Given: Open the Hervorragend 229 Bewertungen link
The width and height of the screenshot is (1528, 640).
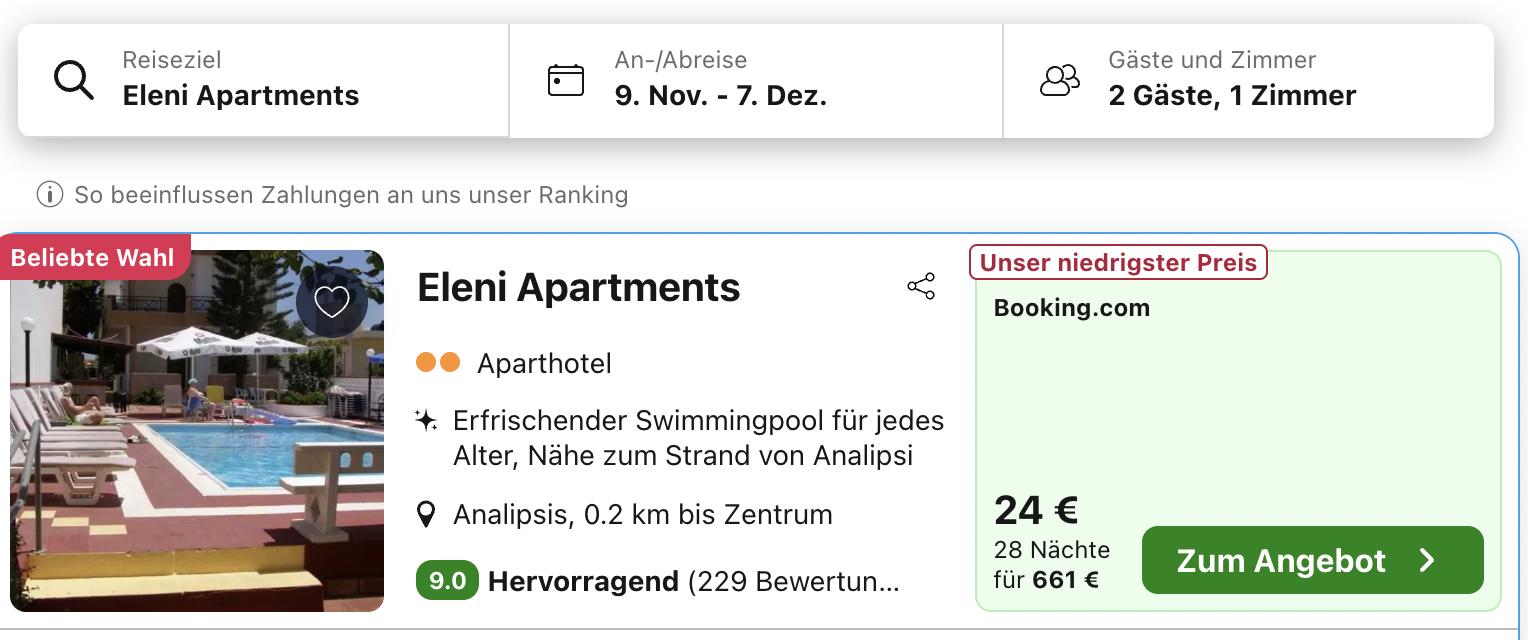Looking at the screenshot, I should (693, 581).
